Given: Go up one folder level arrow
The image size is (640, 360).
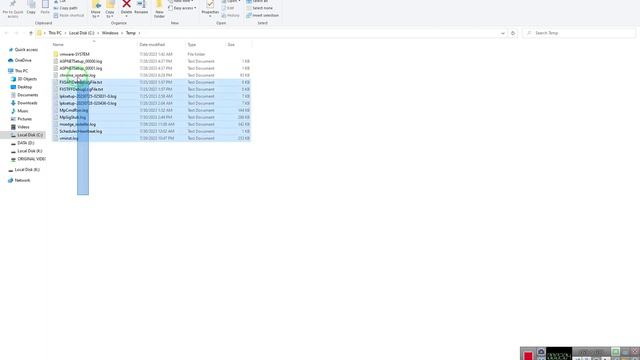Looking at the screenshot, I should pyautogui.click(x=31, y=33).
